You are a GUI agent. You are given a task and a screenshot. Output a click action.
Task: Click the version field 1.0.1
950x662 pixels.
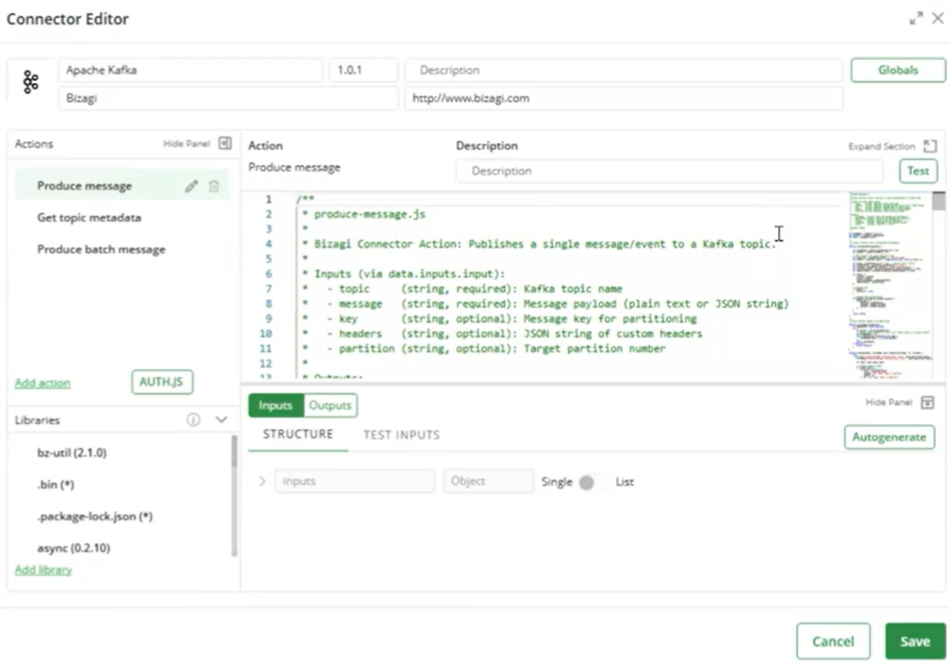pyautogui.click(x=364, y=70)
